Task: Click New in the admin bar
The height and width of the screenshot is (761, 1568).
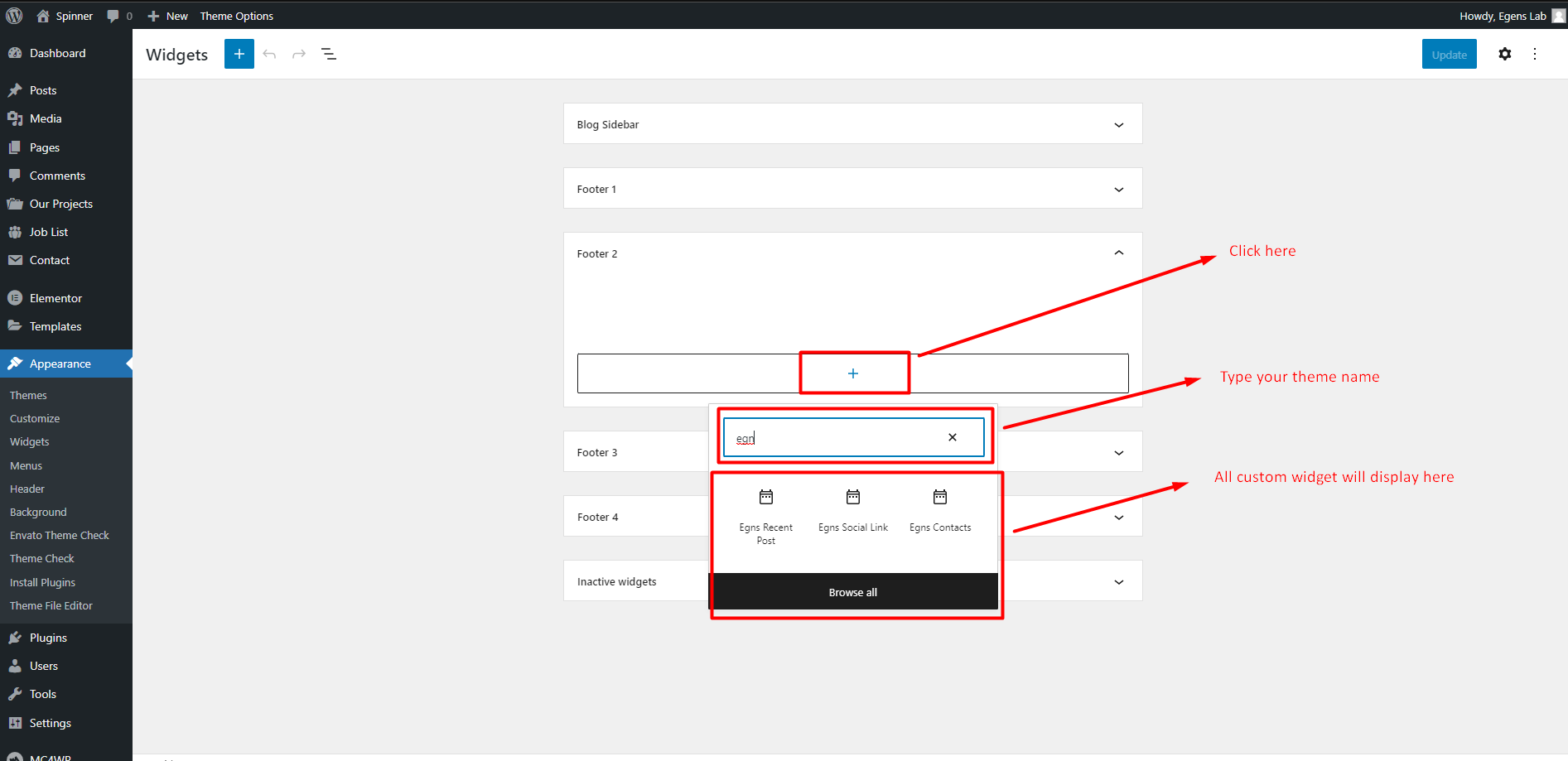Action: pos(168,16)
